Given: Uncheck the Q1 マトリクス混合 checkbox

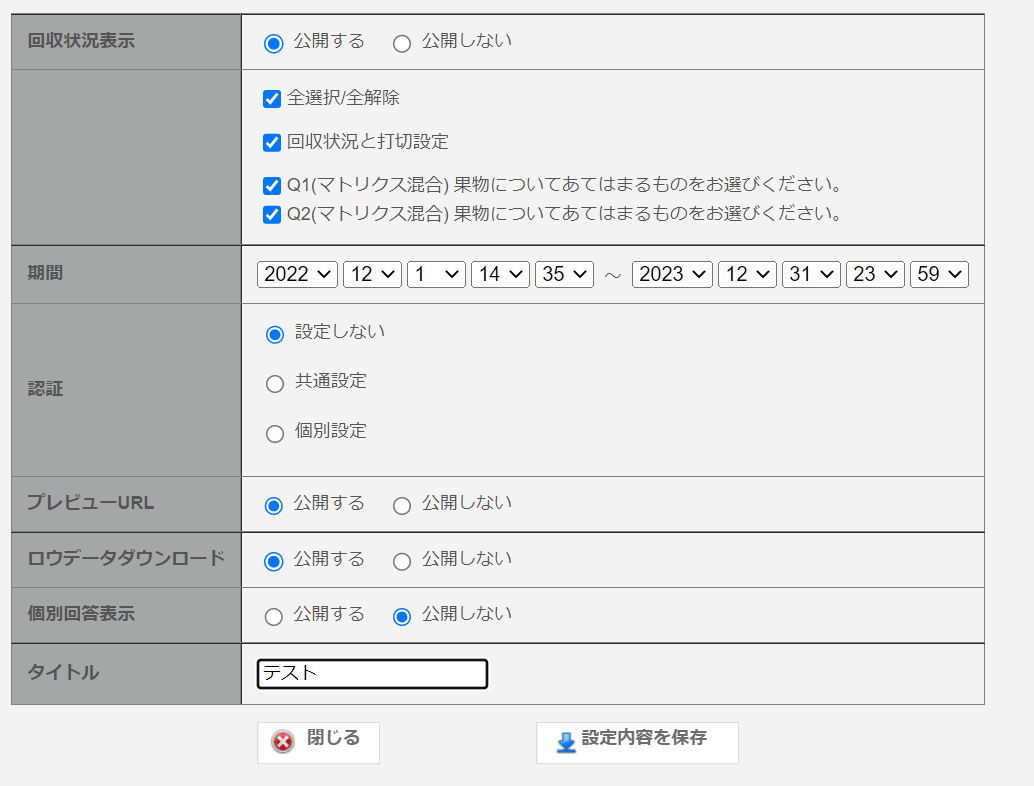Looking at the screenshot, I should 272,186.
